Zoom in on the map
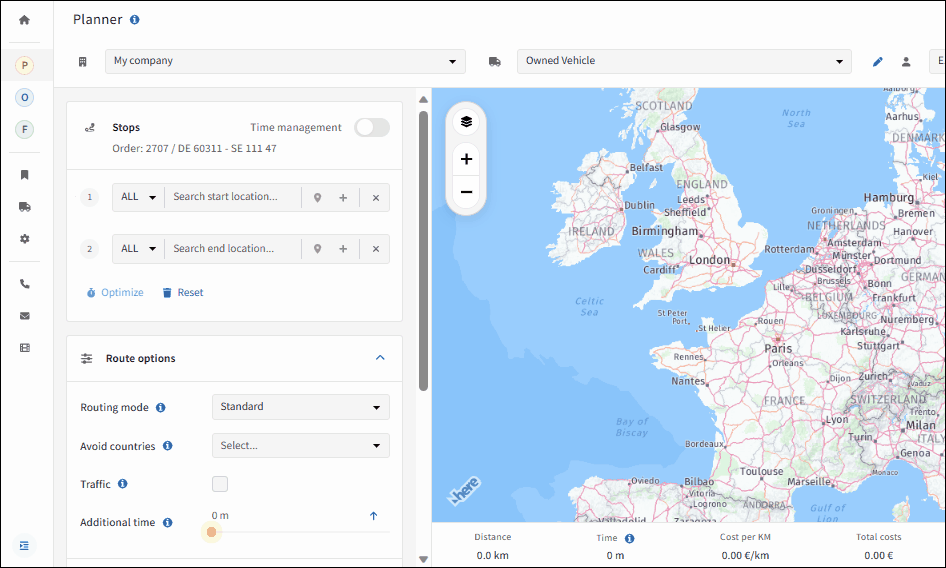 coord(466,159)
